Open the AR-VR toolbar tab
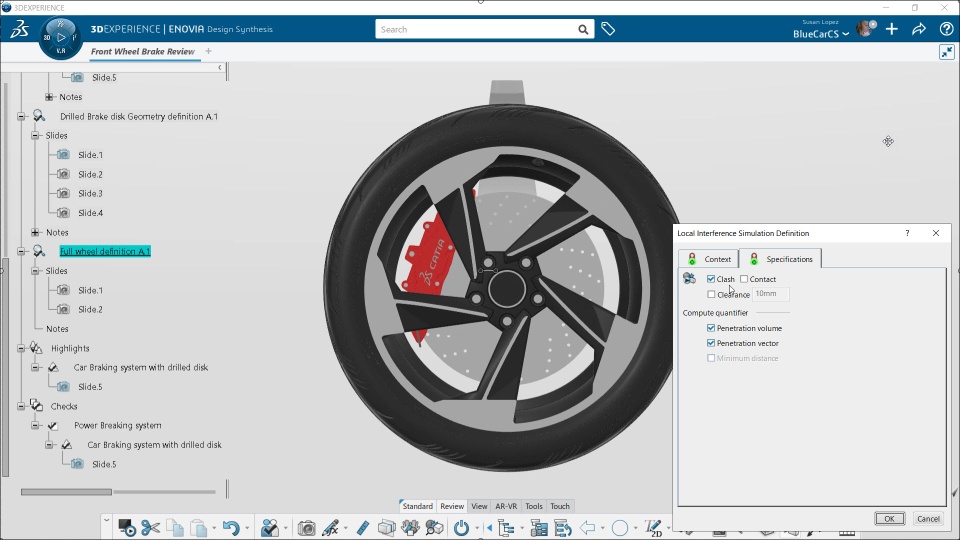The height and width of the screenshot is (540, 960). (506, 506)
